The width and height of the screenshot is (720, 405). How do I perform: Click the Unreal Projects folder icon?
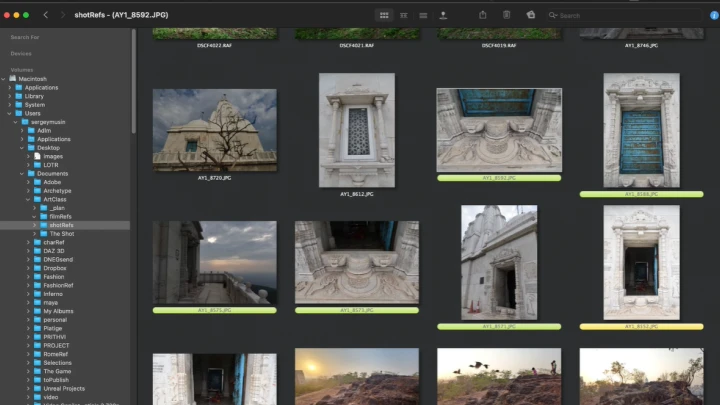pos(38,388)
